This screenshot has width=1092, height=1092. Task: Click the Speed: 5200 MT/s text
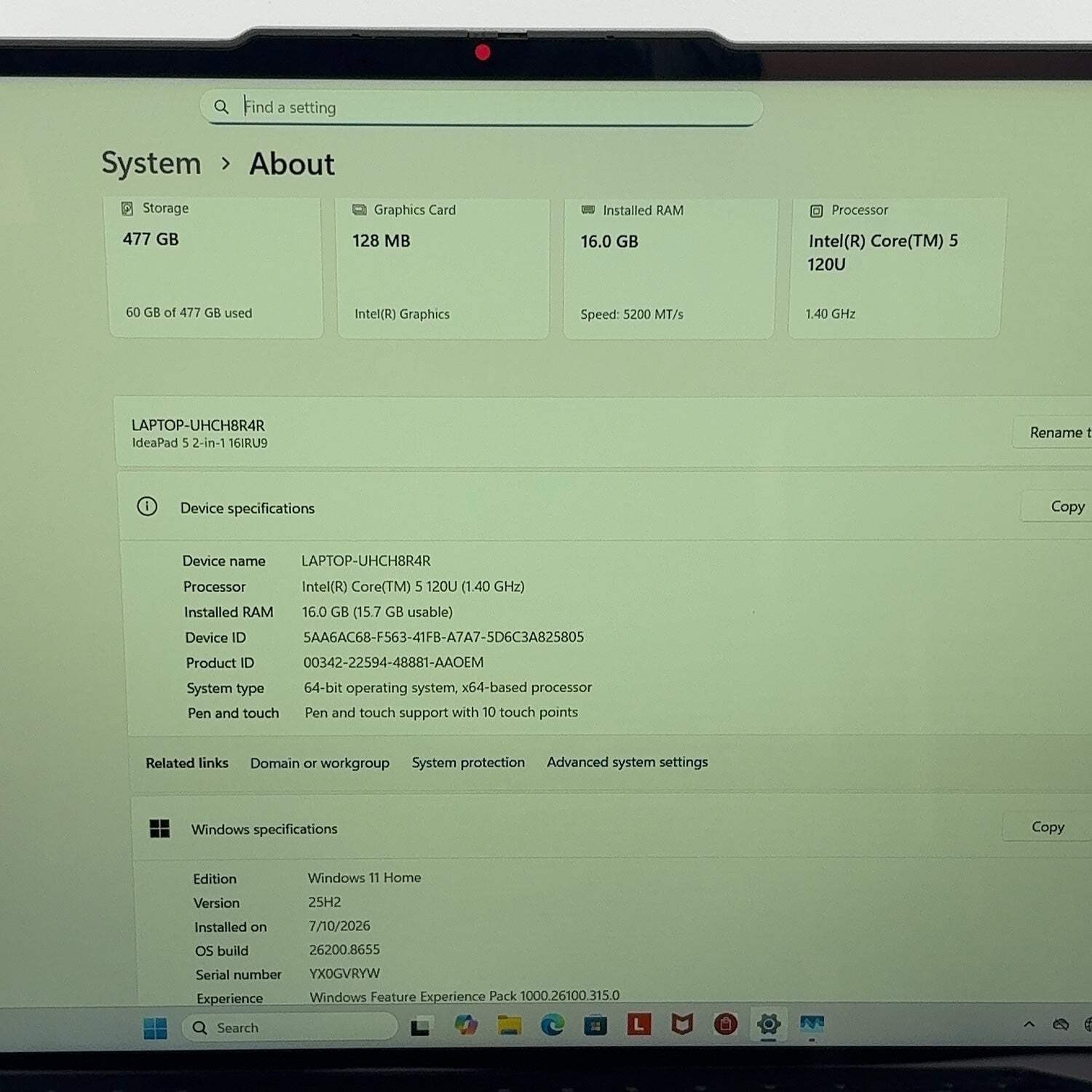coord(632,314)
